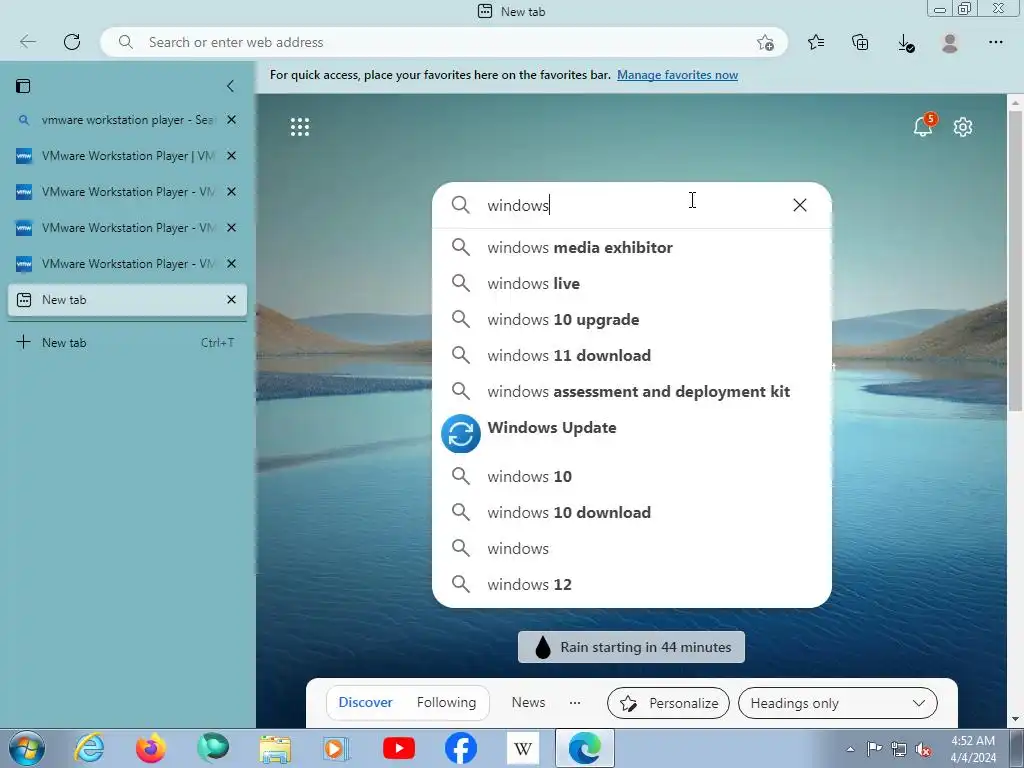Collapse the vertical tabs pane
This screenshot has width=1024, height=768.
(x=230, y=86)
